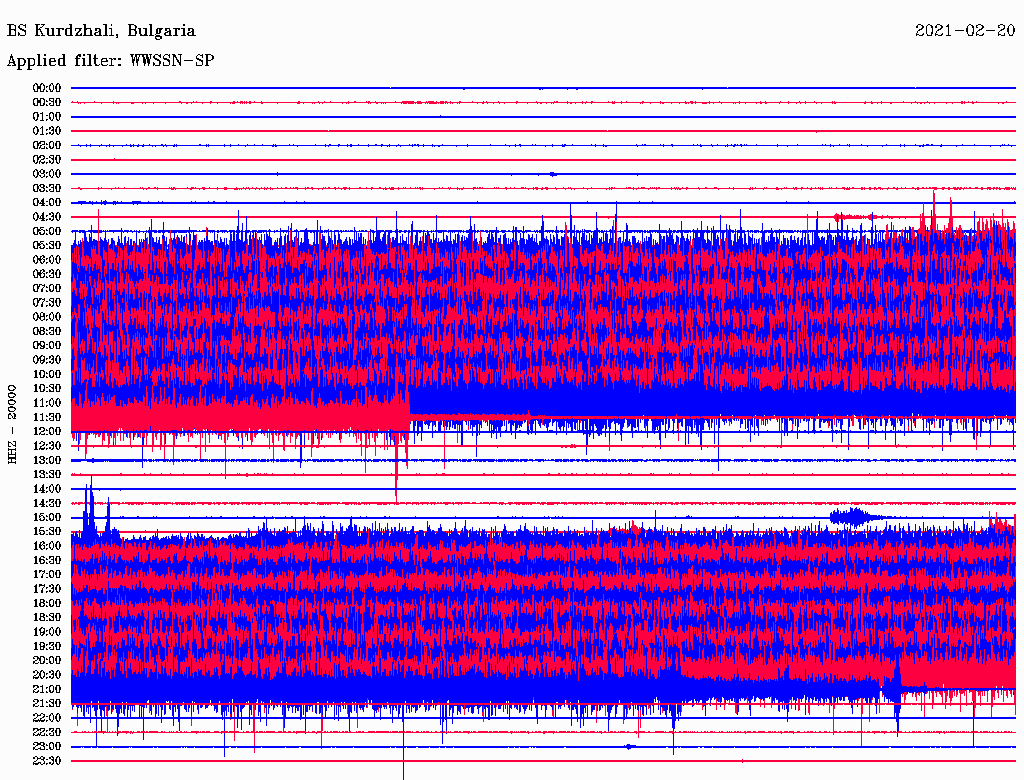Screen dimensions: 1024x780
Task: Click the 12:00 time label
Action: pos(47,431)
